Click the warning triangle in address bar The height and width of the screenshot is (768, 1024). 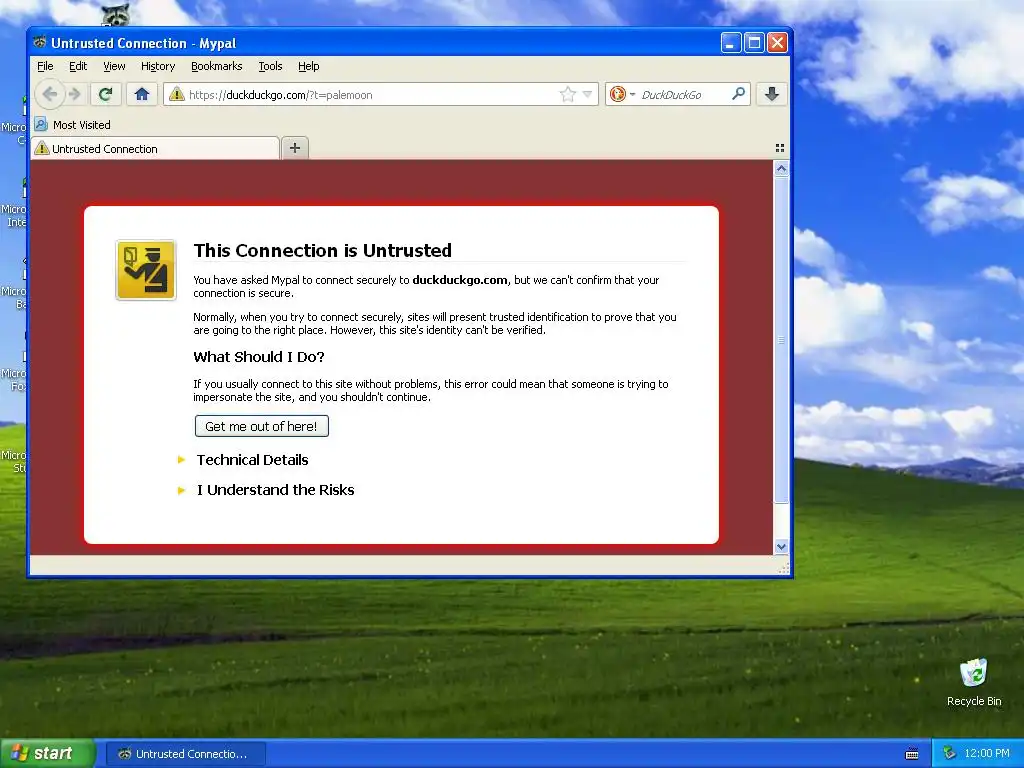(x=176, y=95)
